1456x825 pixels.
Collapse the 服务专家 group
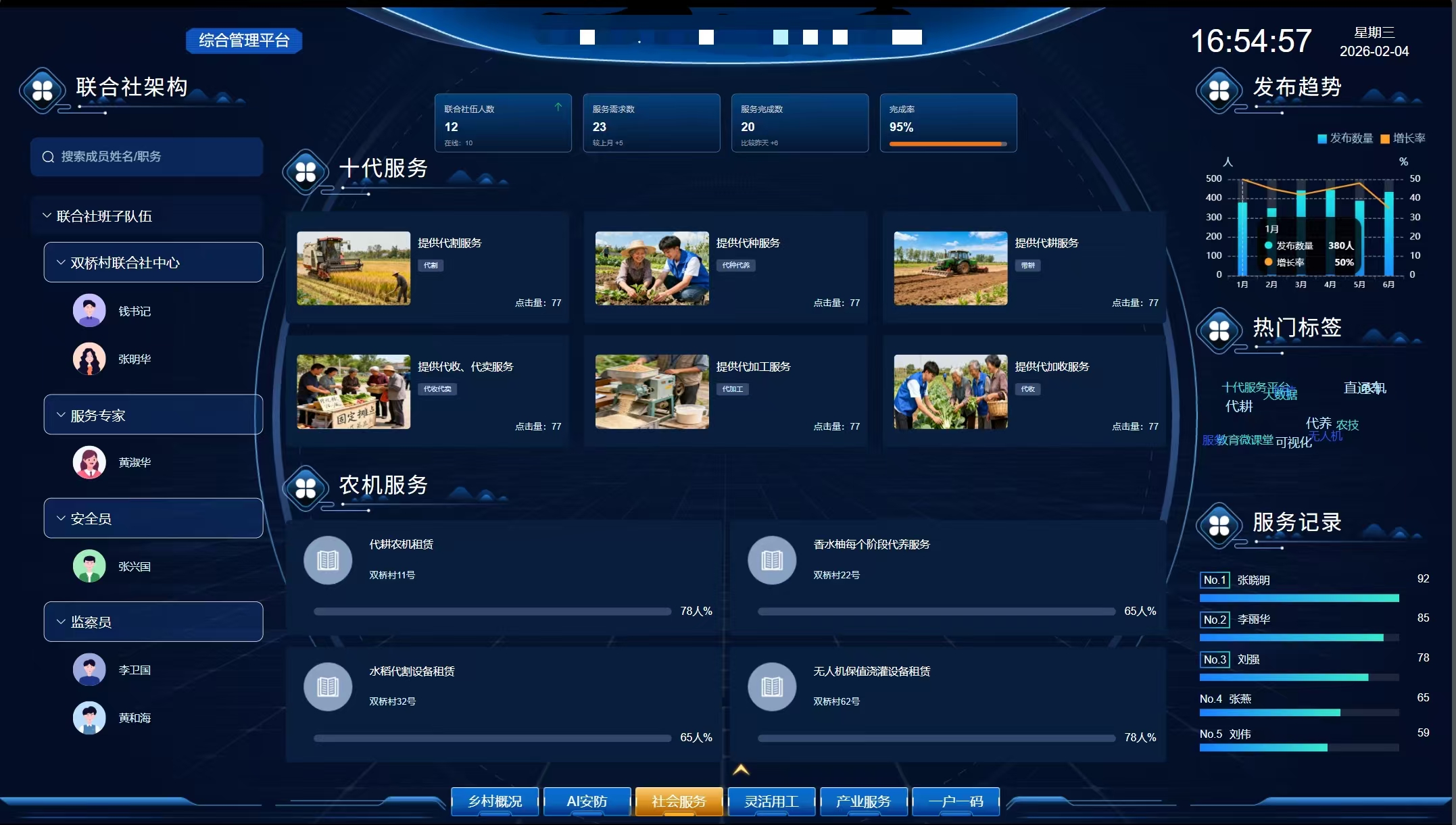click(61, 416)
